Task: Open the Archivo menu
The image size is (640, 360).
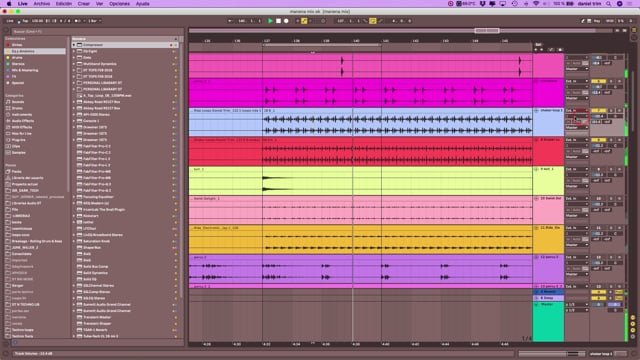Action: click(42, 4)
